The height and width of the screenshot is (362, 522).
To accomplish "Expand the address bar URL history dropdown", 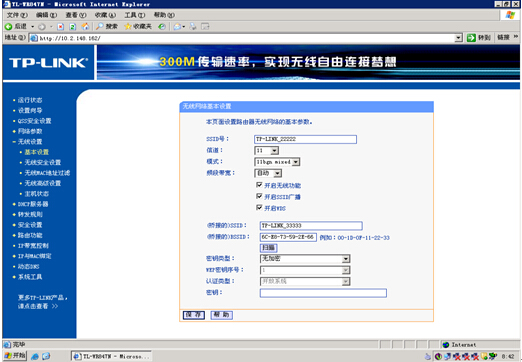I will (459, 38).
